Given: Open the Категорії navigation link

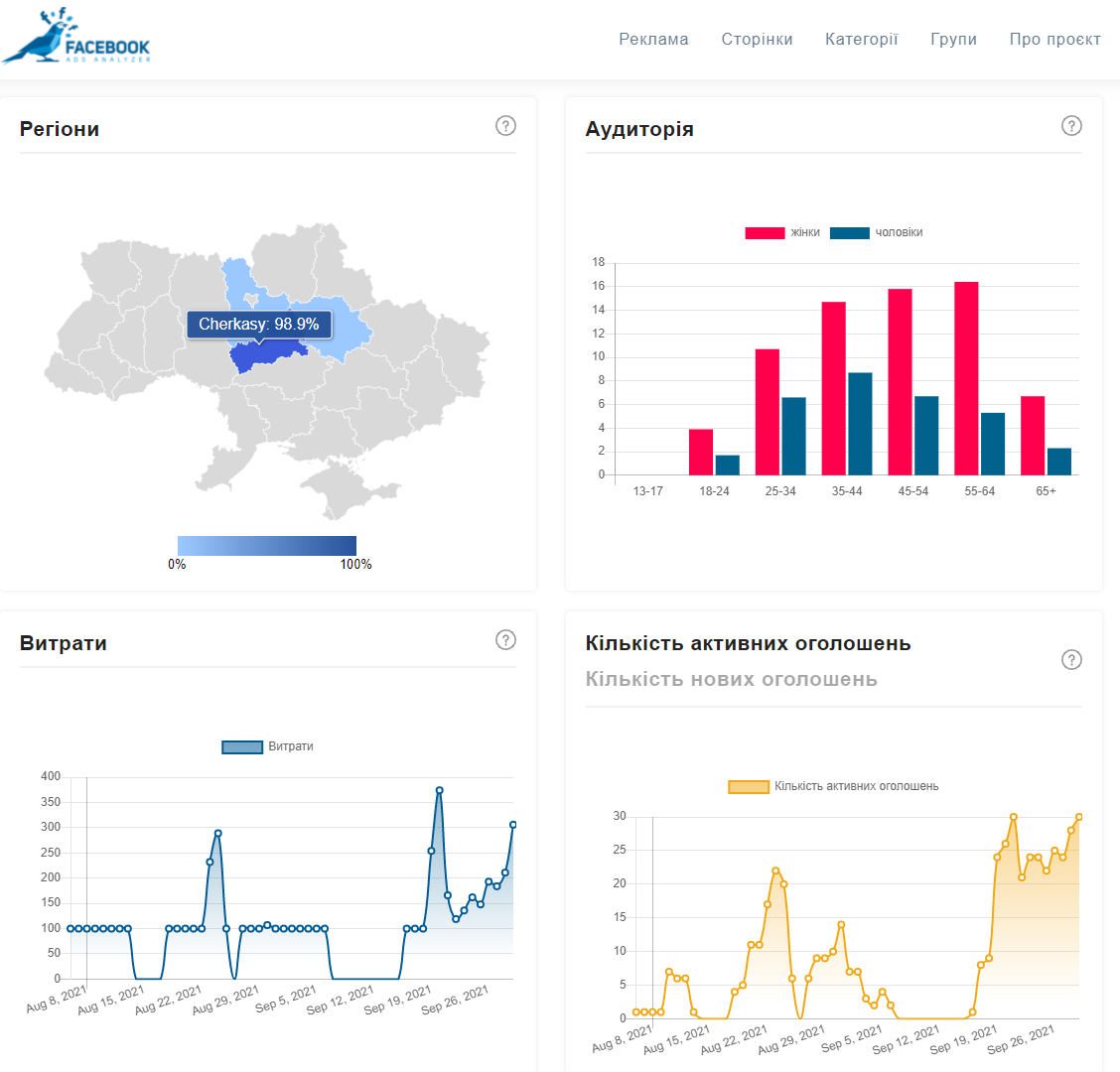Looking at the screenshot, I should [861, 40].
